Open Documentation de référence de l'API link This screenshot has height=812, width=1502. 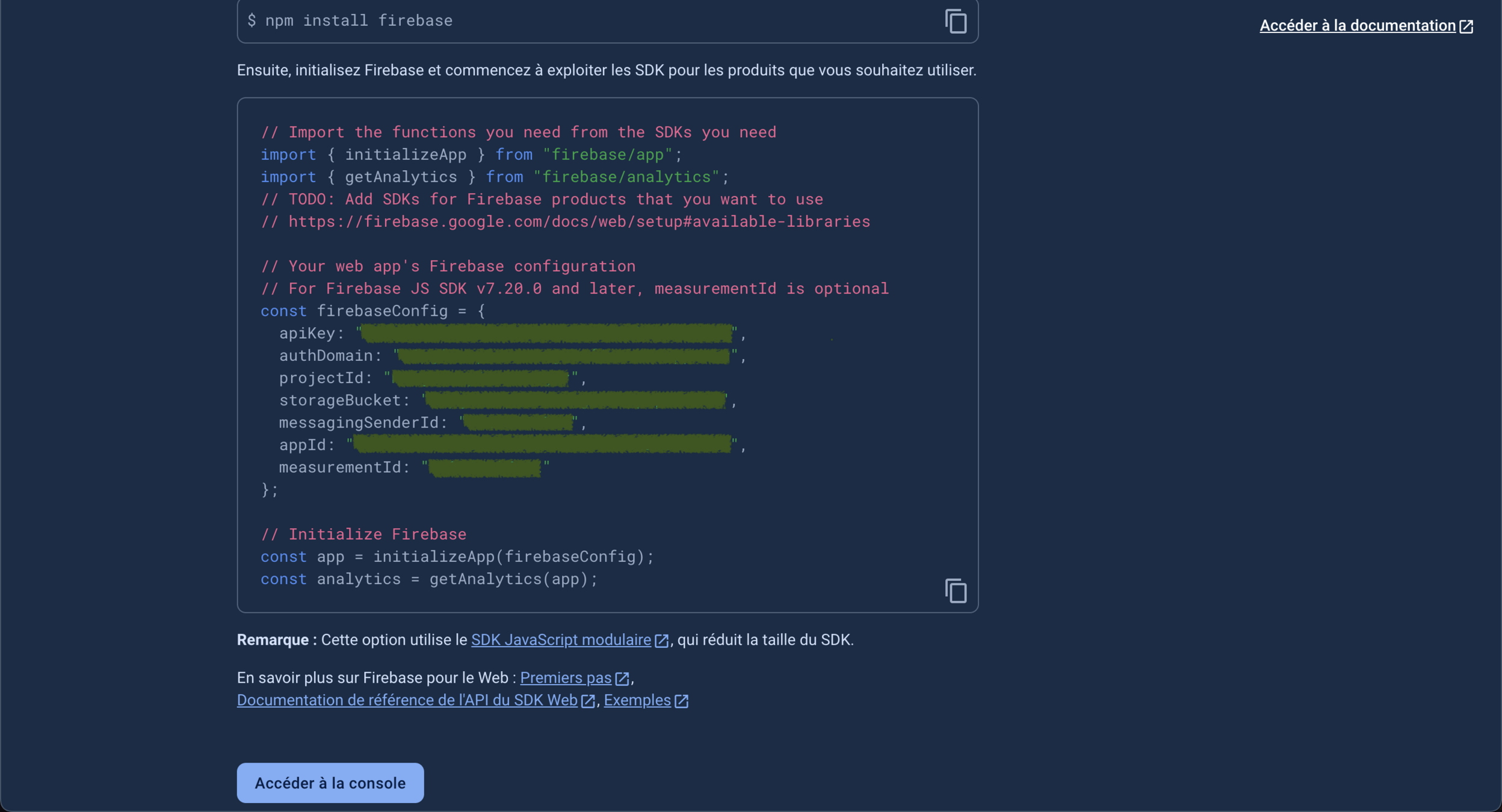pyautogui.click(x=407, y=700)
